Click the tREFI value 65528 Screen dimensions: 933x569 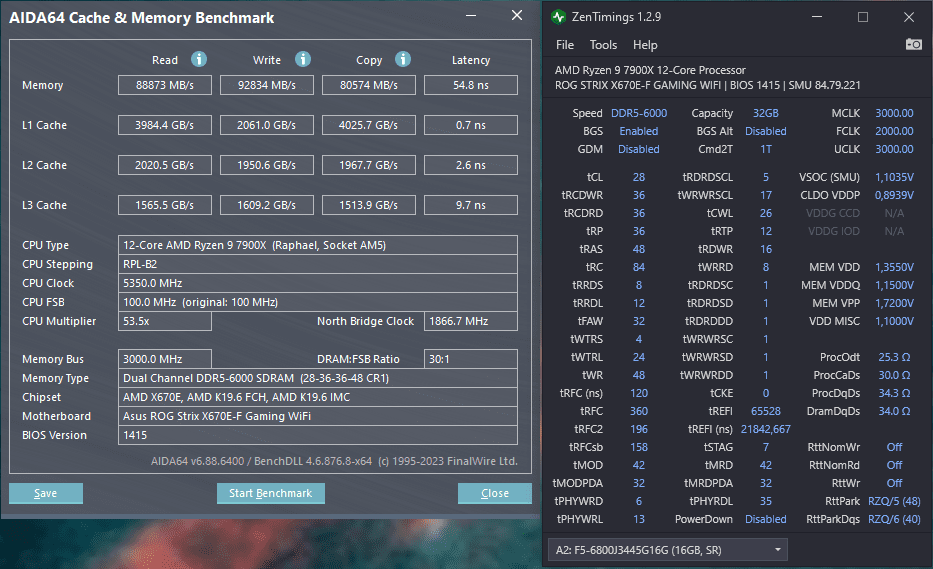pos(766,411)
